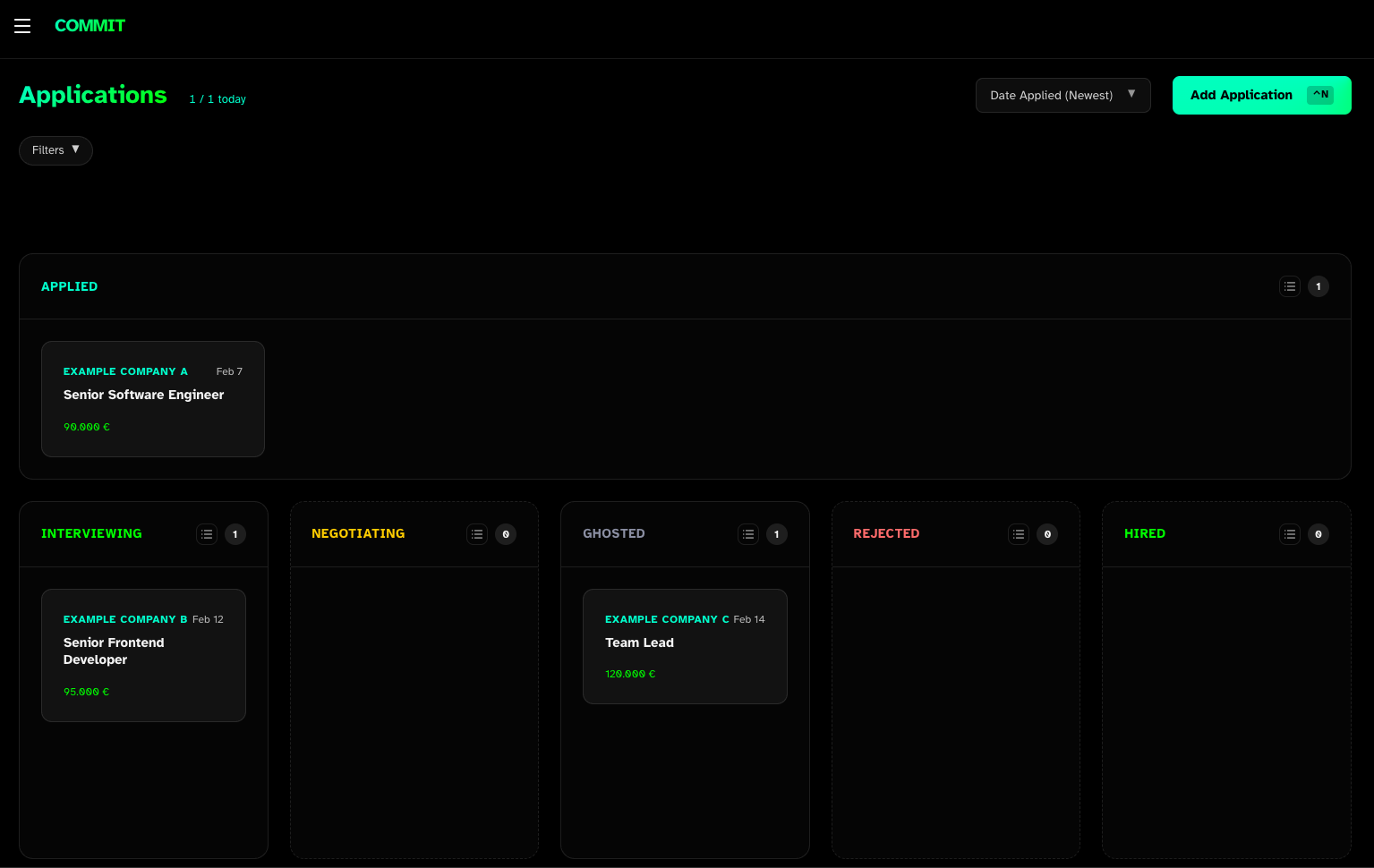
Task: Click the list icon in Rejected column
Action: pyautogui.click(x=1019, y=534)
